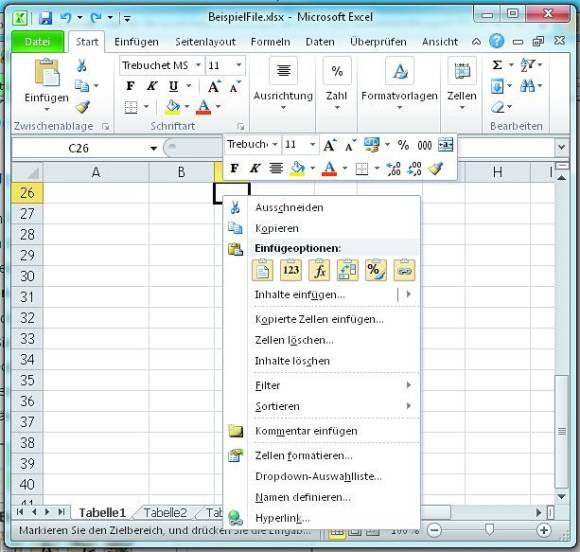Toggle Bold F in ribbon Schriftart group
Image resolution: width=580 pixels, height=552 pixels.
[x=130, y=86]
